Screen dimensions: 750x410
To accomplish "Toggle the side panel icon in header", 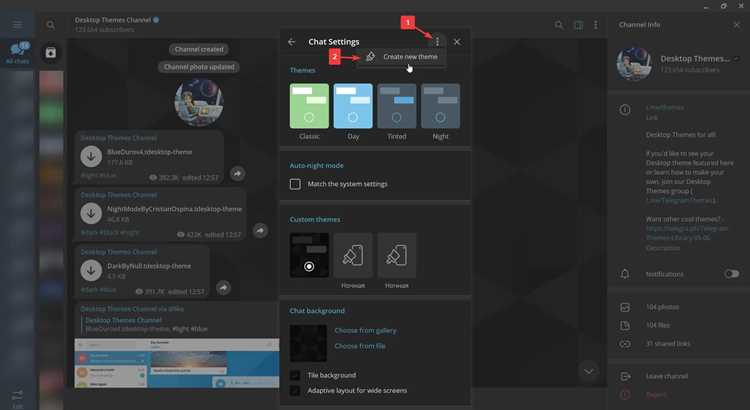I will pos(578,25).
